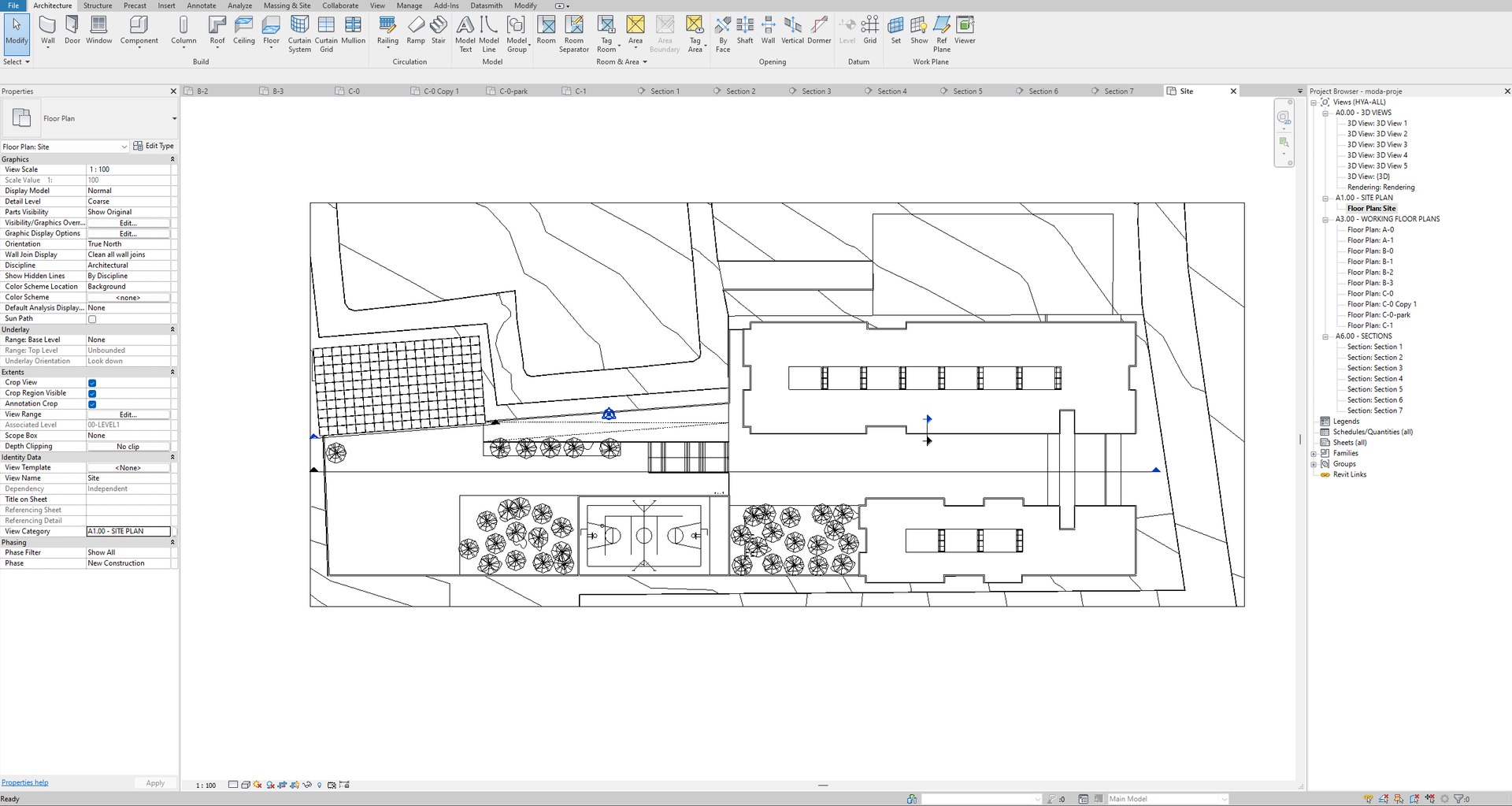Choose the Shaft opening tool

(x=745, y=30)
